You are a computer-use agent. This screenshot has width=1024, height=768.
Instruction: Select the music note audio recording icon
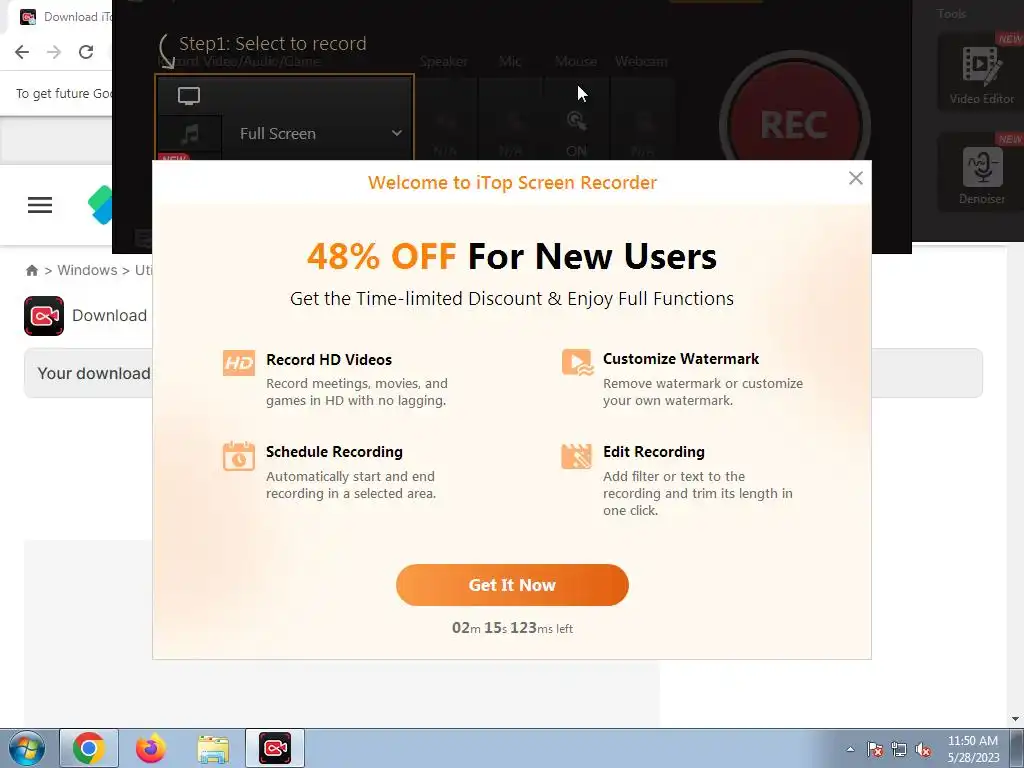tap(190, 135)
